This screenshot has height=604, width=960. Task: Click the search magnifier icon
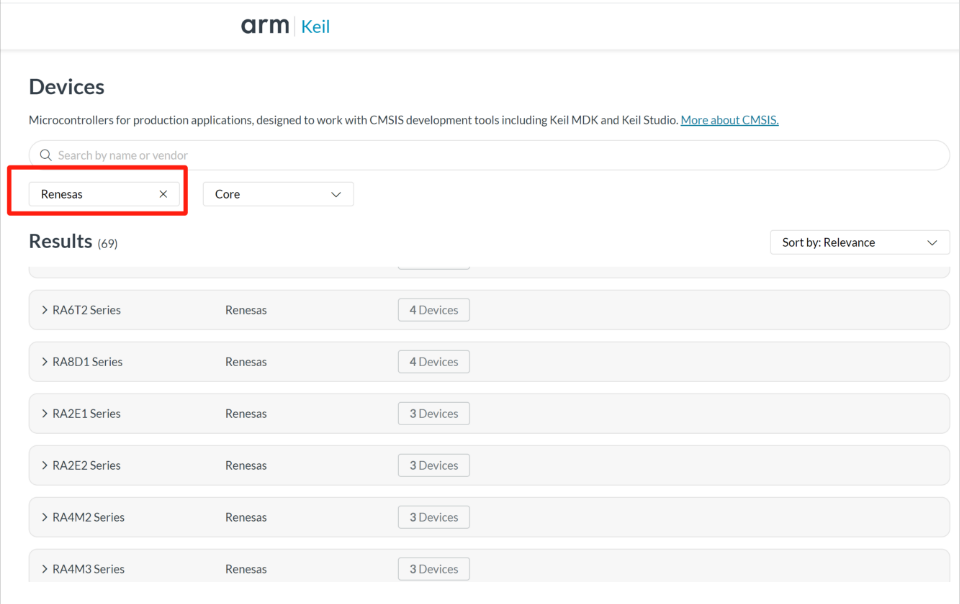pyautogui.click(x=45, y=155)
